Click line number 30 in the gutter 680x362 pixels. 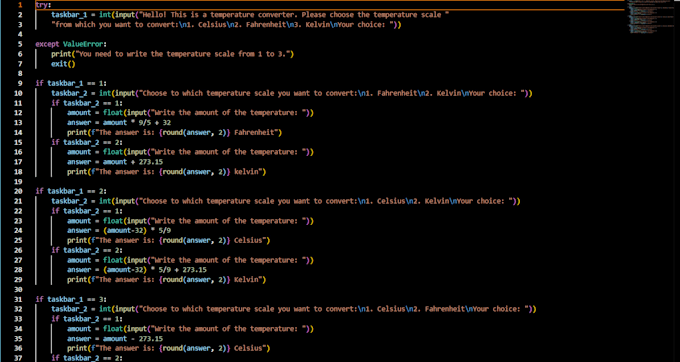(19, 290)
